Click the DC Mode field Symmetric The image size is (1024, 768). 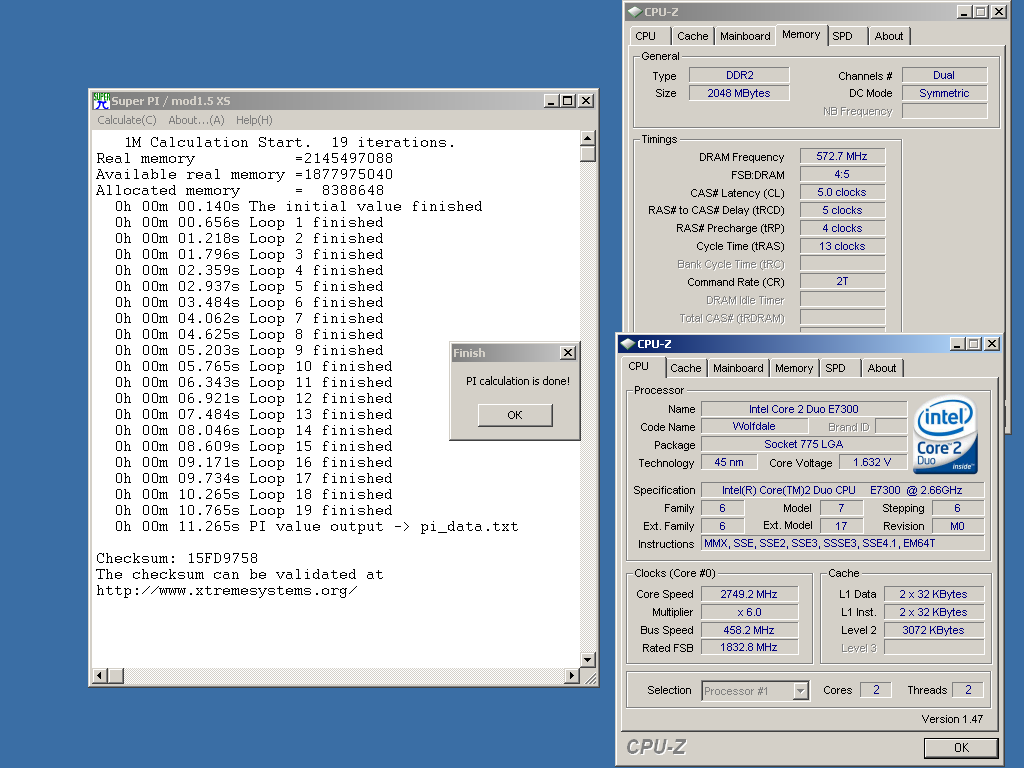point(944,93)
